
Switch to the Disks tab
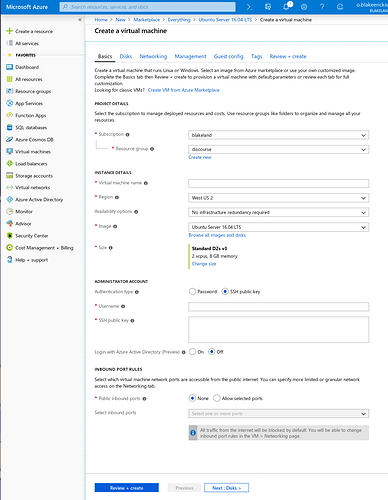(x=126, y=56)
